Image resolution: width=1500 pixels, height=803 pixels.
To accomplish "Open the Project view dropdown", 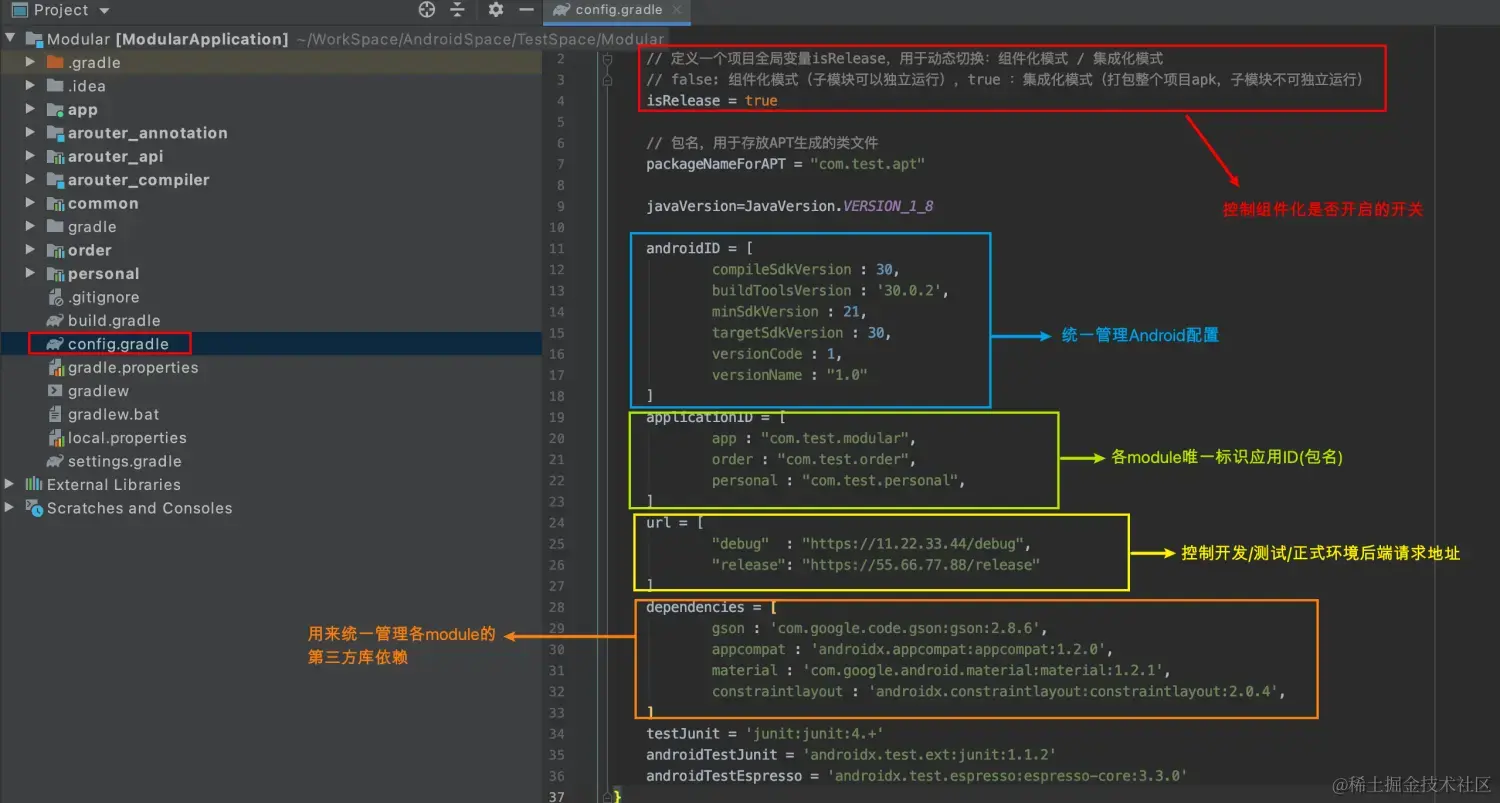I will click(103, 10).
